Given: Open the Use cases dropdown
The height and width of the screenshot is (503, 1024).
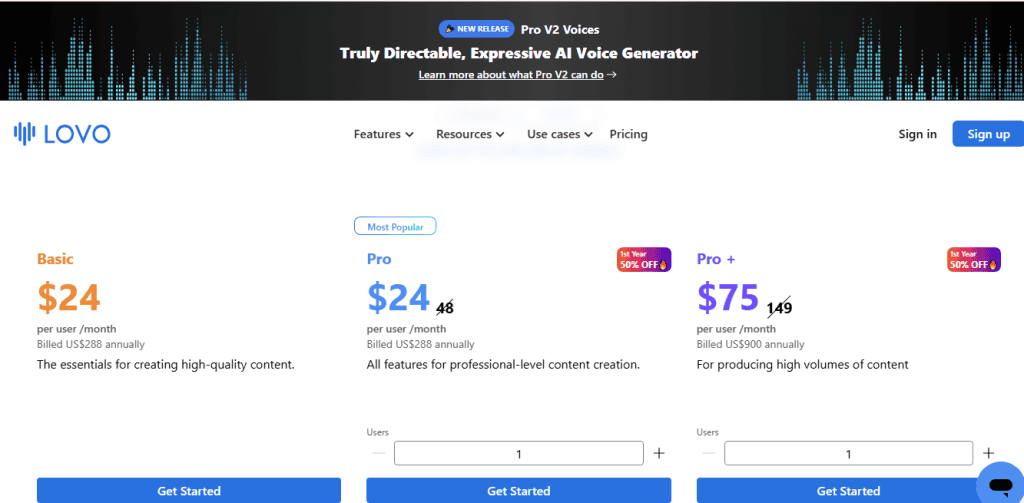Looking at the screenshot, I should pyautogui.click(x=559, y=134).
